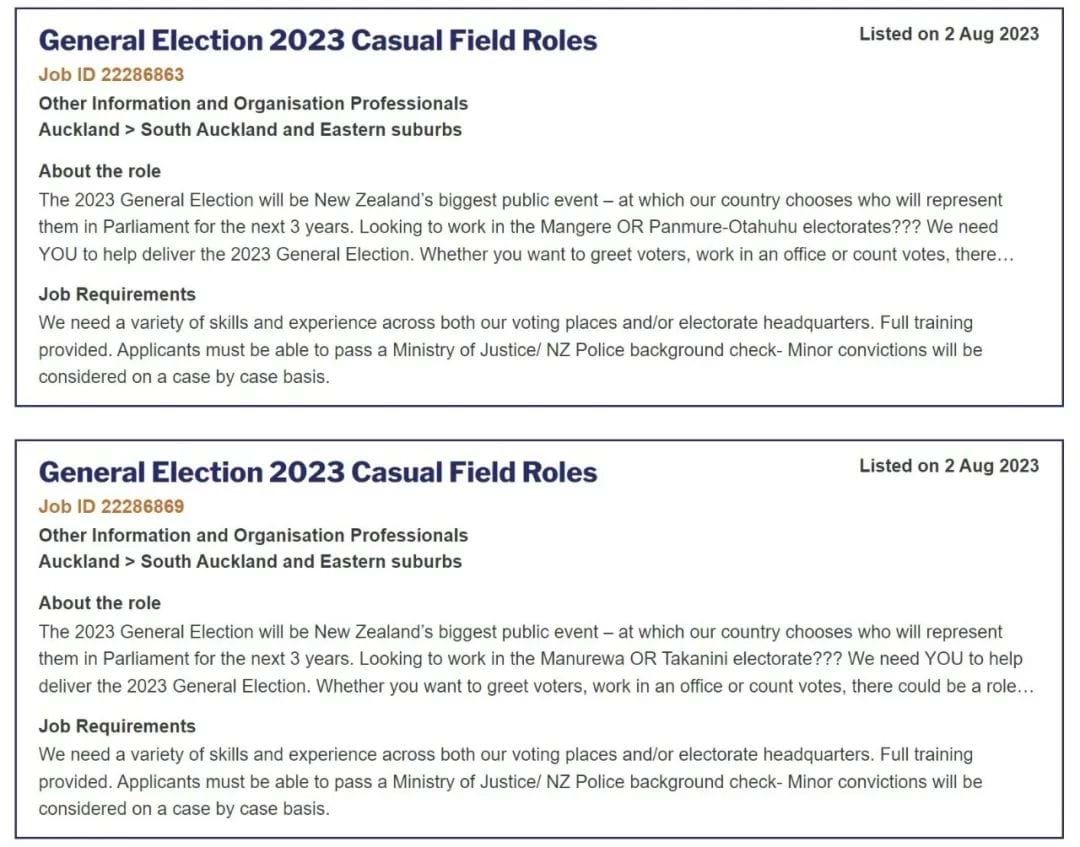1080x847 pixels.
Task: Click 'Job Requirements' heading in second listing
Action: pos(117,726)
